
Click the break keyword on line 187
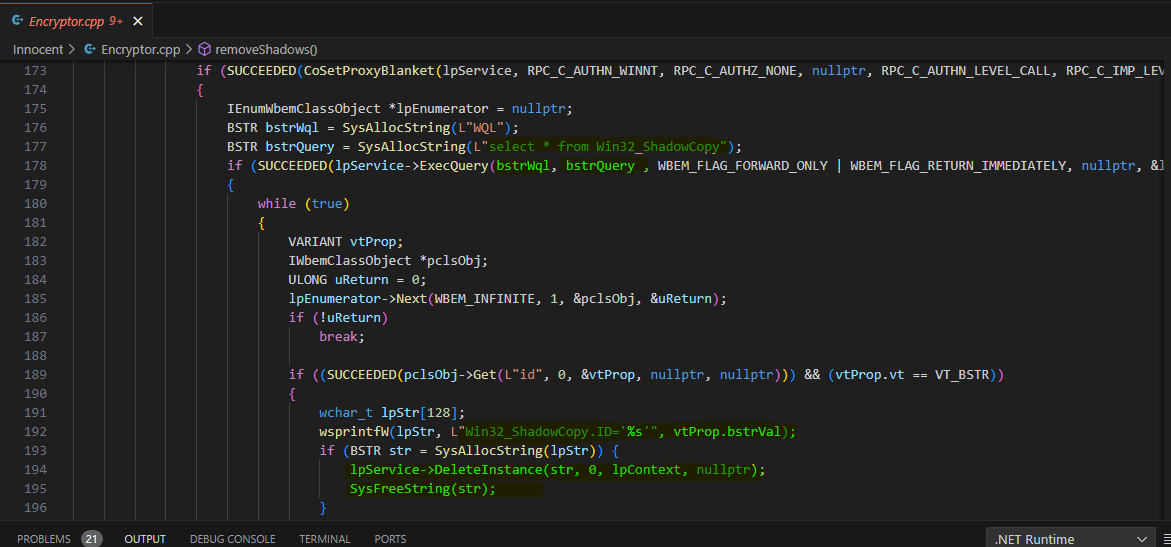(x=338, y=336)
